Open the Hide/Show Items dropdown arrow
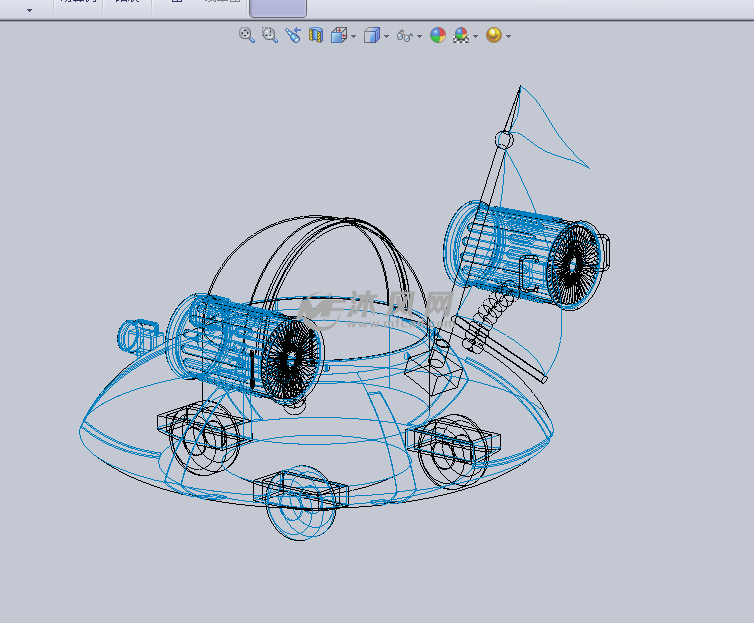The height and width of the screenshot is (623, 754). (x=419, y=36)
